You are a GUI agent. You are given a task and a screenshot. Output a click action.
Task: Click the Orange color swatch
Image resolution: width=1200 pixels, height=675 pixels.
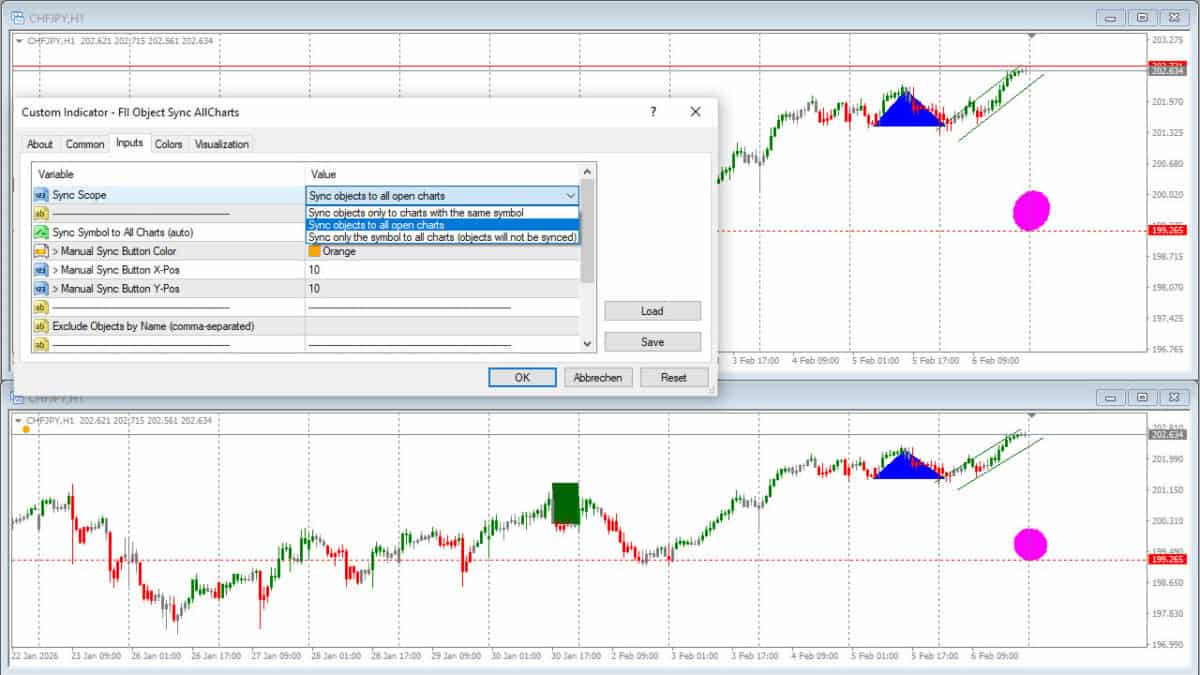313,251
